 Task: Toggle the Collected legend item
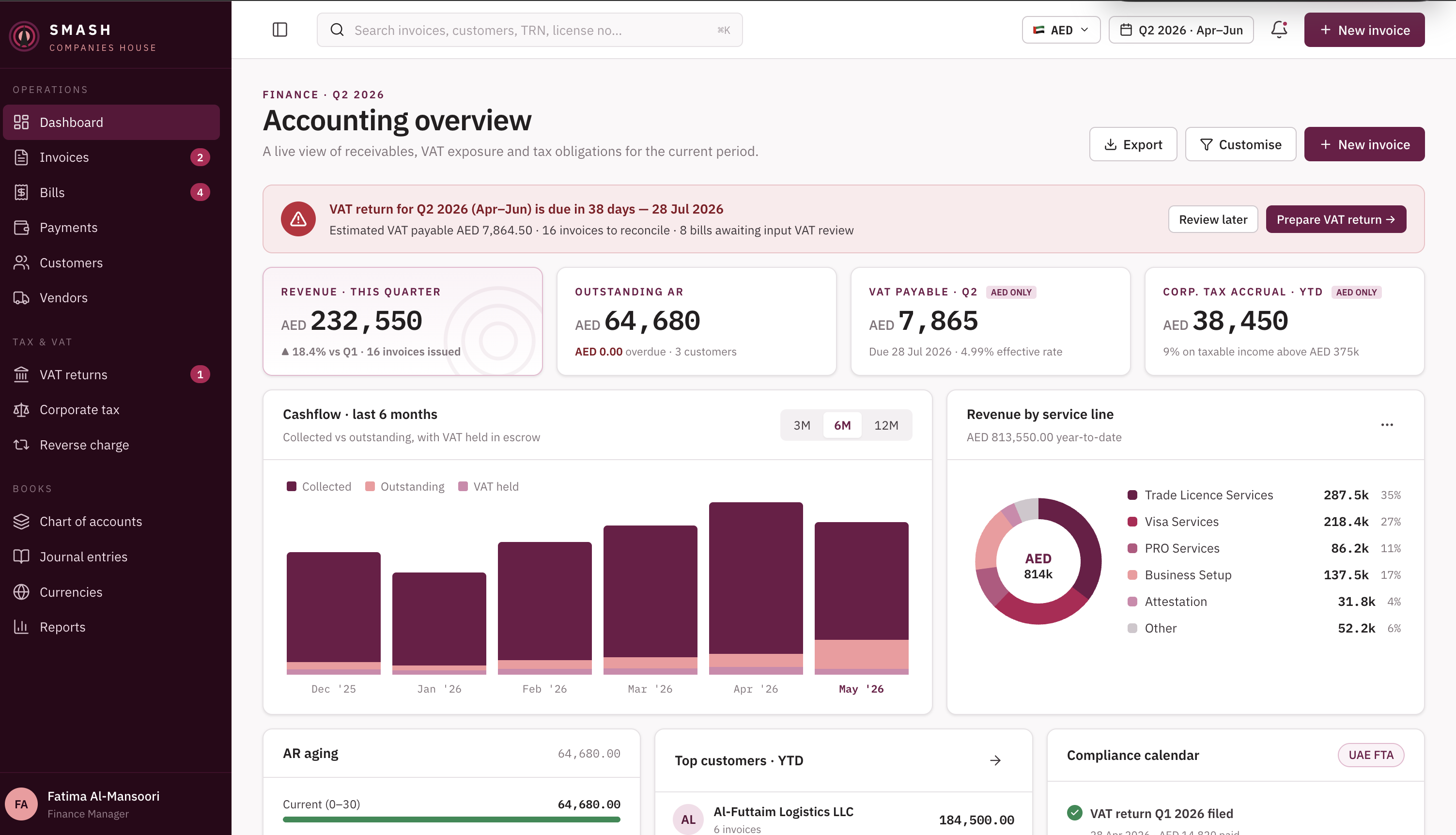click(319, 486)
